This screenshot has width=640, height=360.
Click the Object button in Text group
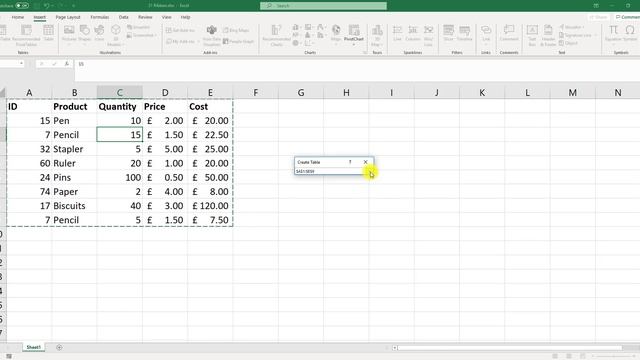pos(569,43)
